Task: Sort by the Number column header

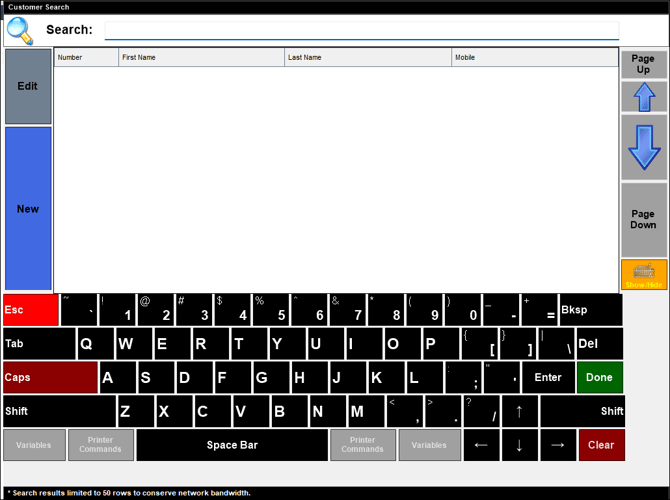Action: pos(86,57)
